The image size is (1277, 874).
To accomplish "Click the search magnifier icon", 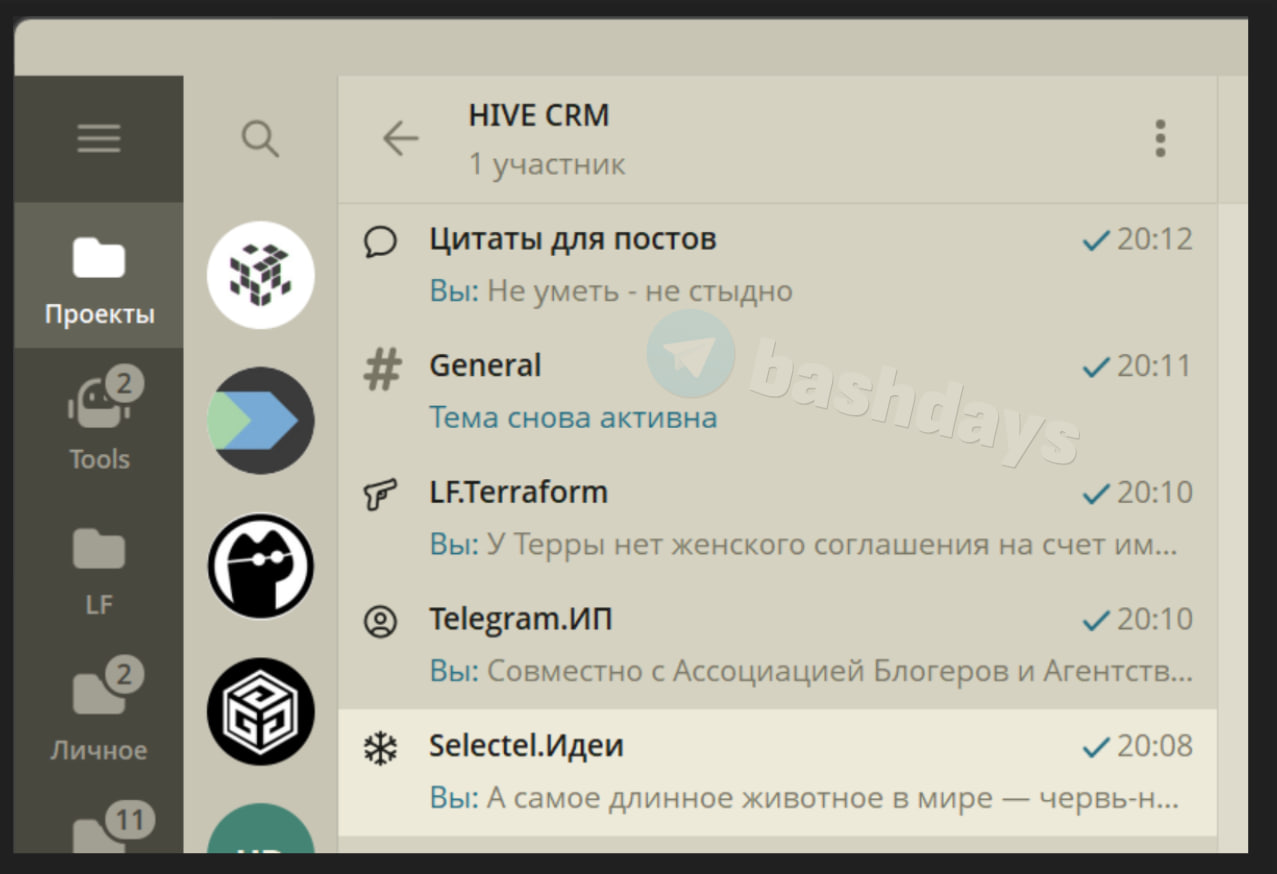I will pyautogui.click(x=260, y=138).
